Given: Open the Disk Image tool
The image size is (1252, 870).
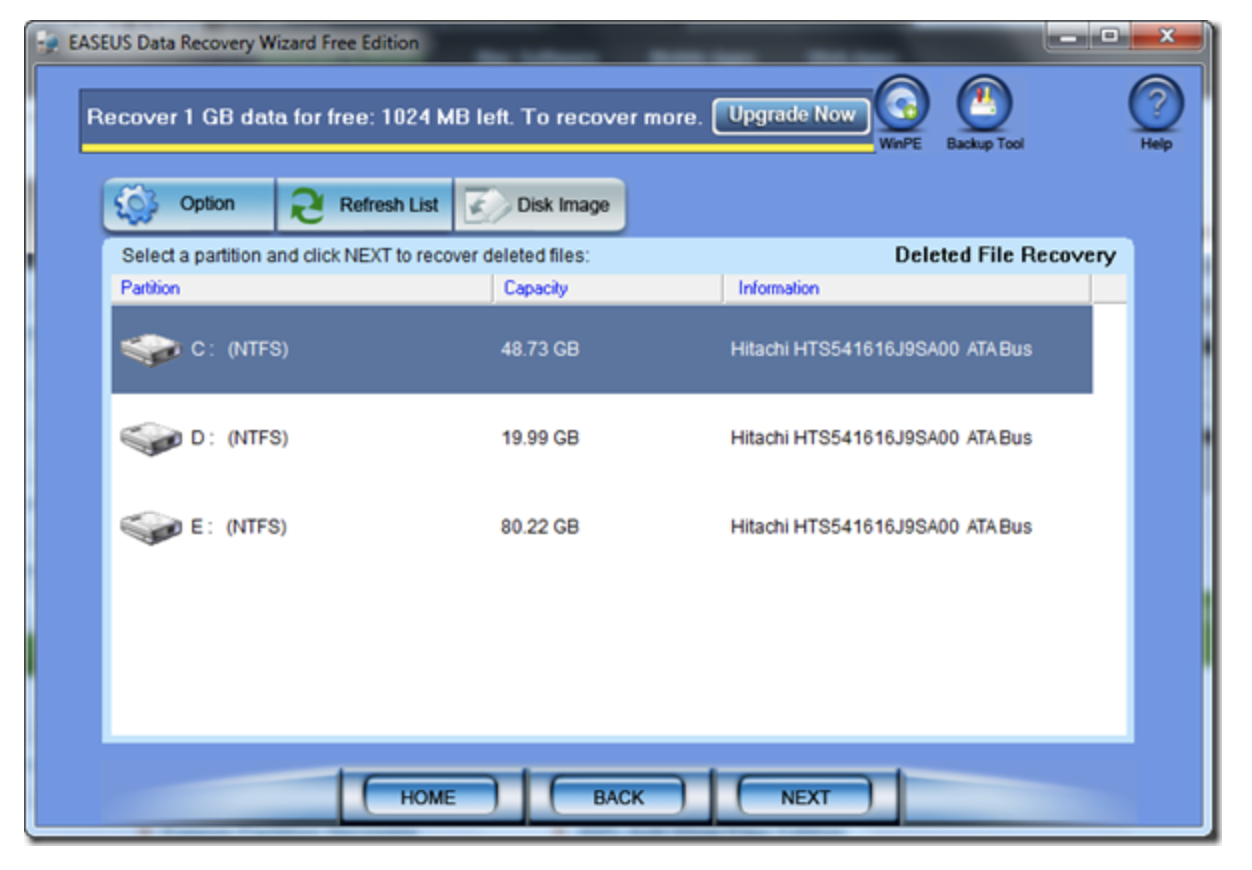Looking at the screenshot, I should (540, 205).
